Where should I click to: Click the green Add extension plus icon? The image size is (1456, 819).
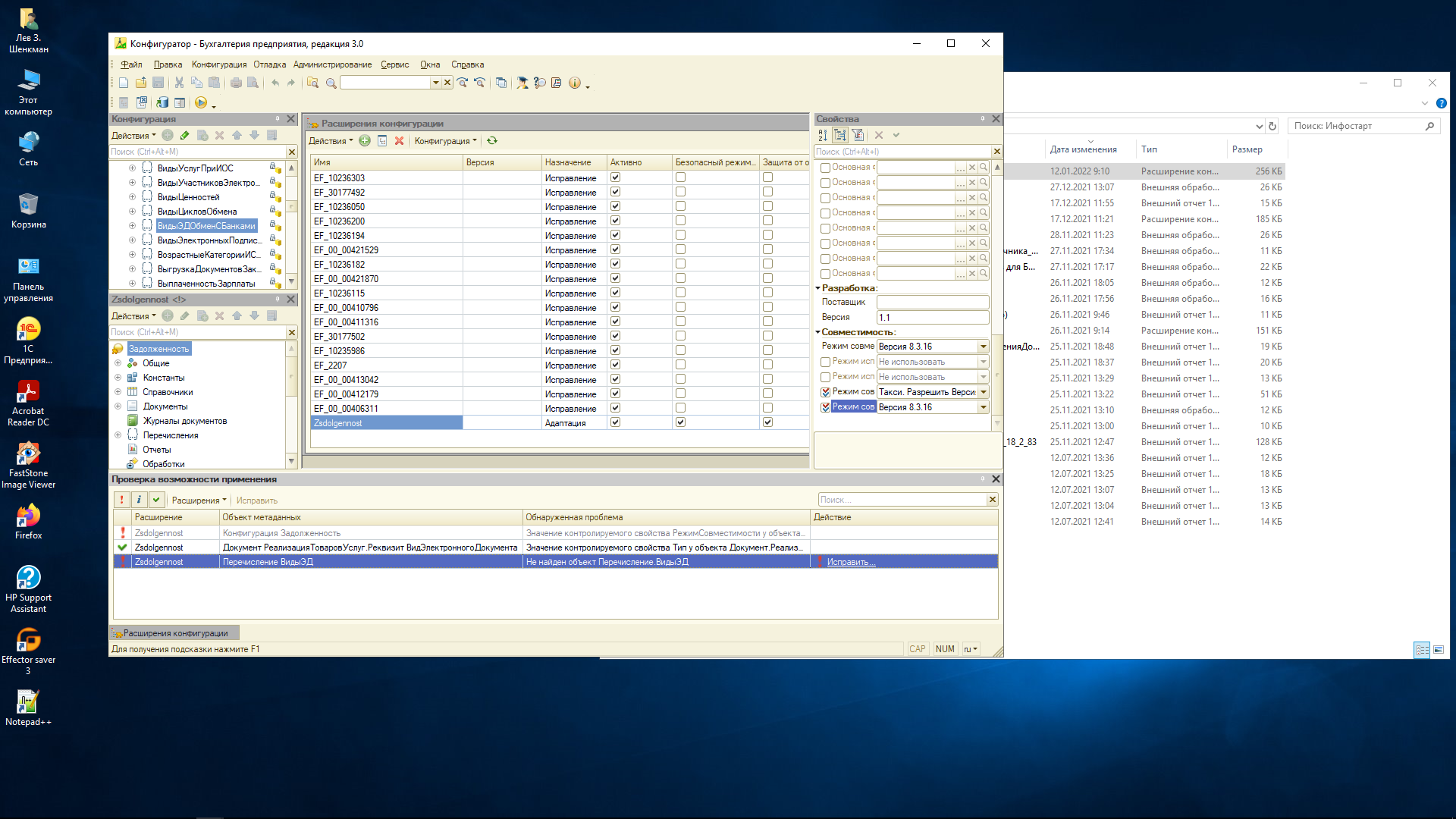tap(365, 140)
